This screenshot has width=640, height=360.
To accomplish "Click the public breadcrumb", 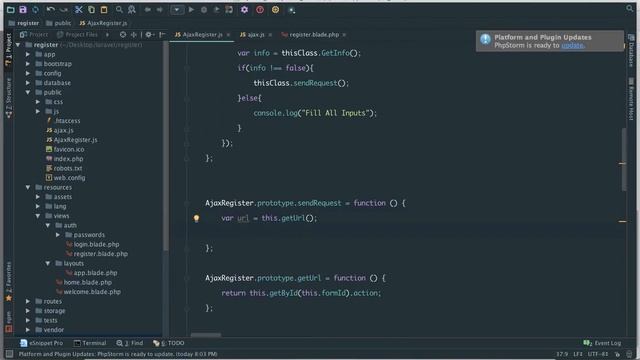I will tap(58, 23).
